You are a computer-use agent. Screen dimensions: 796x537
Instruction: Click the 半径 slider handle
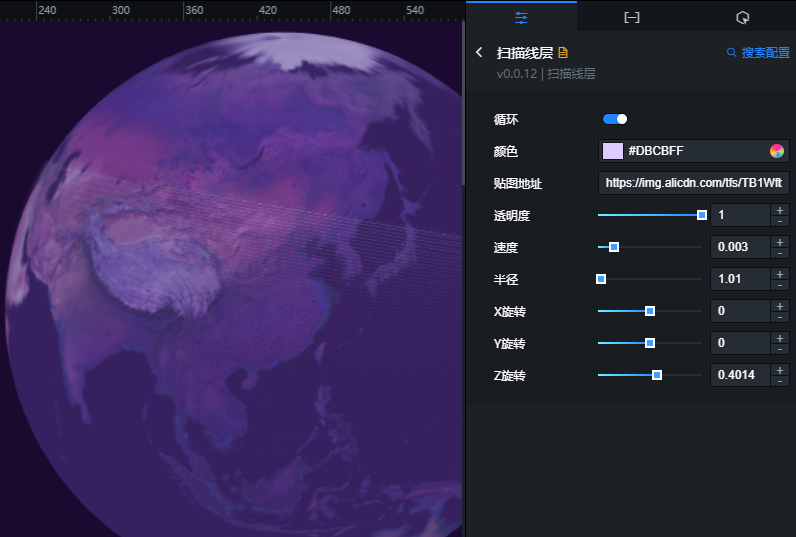pyautogui.click(x=601, y=279)
